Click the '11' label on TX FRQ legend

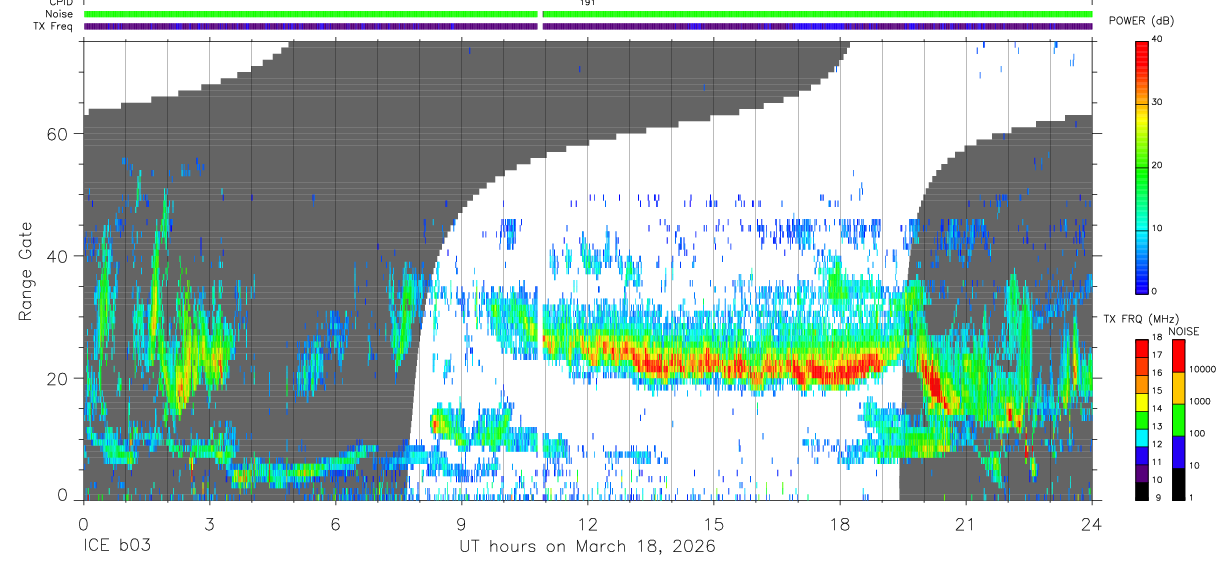[x=1155, y=462]
